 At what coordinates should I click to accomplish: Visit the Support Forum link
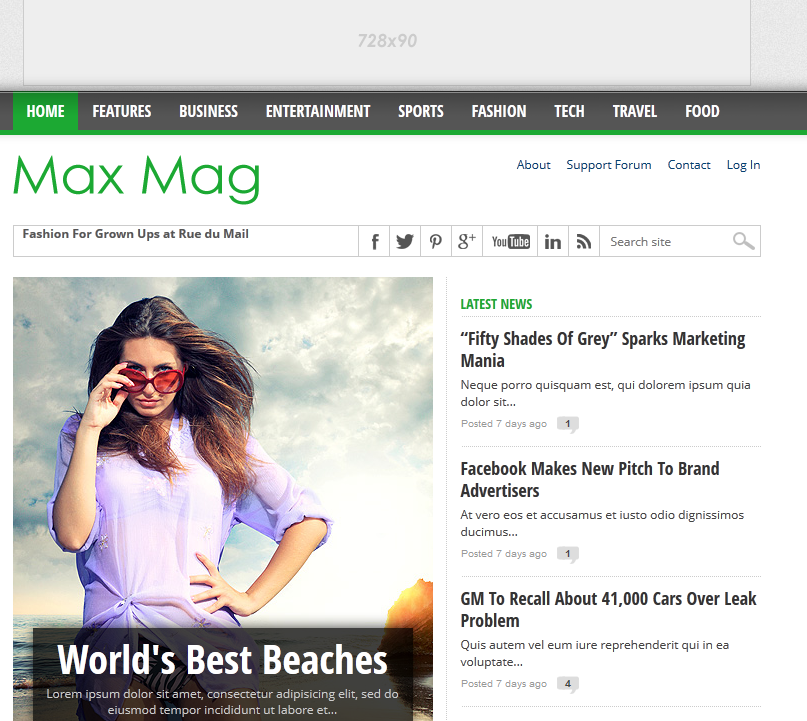click(609, 165)
